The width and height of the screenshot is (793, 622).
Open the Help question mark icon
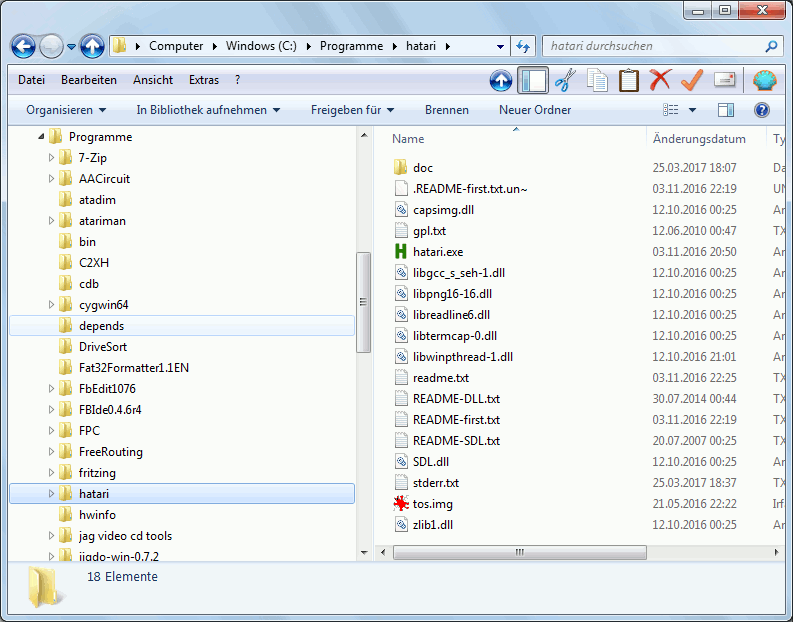point(762,110)
